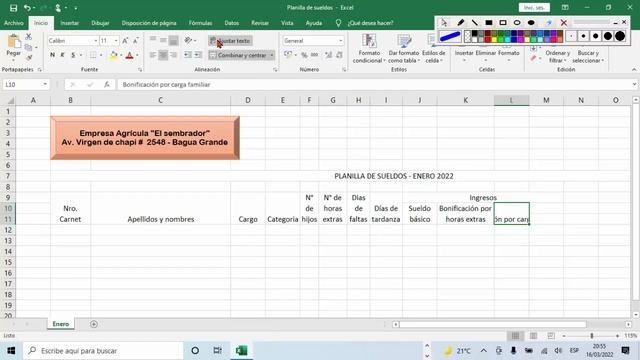The height and width of the screenshot is (360, 640).
Task: Select the Enero sheet tab
Action: coord(60,324)
